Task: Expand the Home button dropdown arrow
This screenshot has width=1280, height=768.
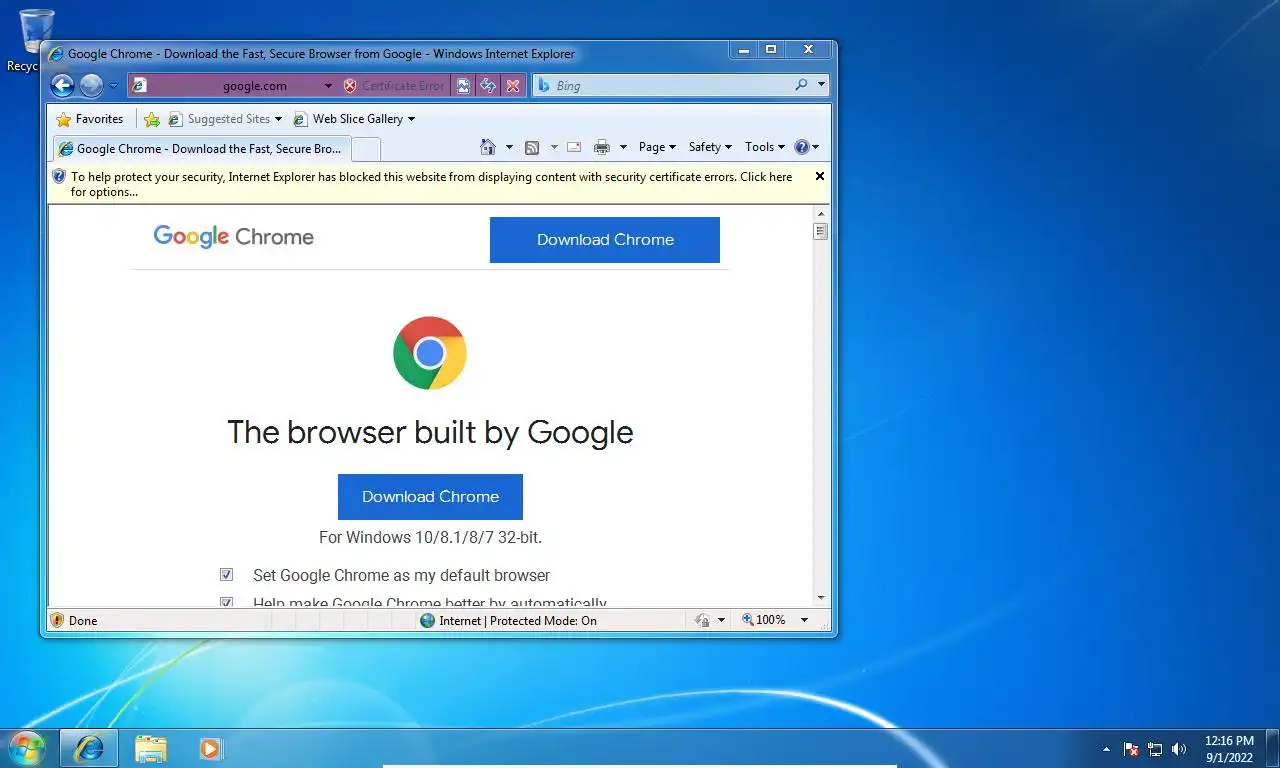Action: pyautogui.click(x=509, y=147)
